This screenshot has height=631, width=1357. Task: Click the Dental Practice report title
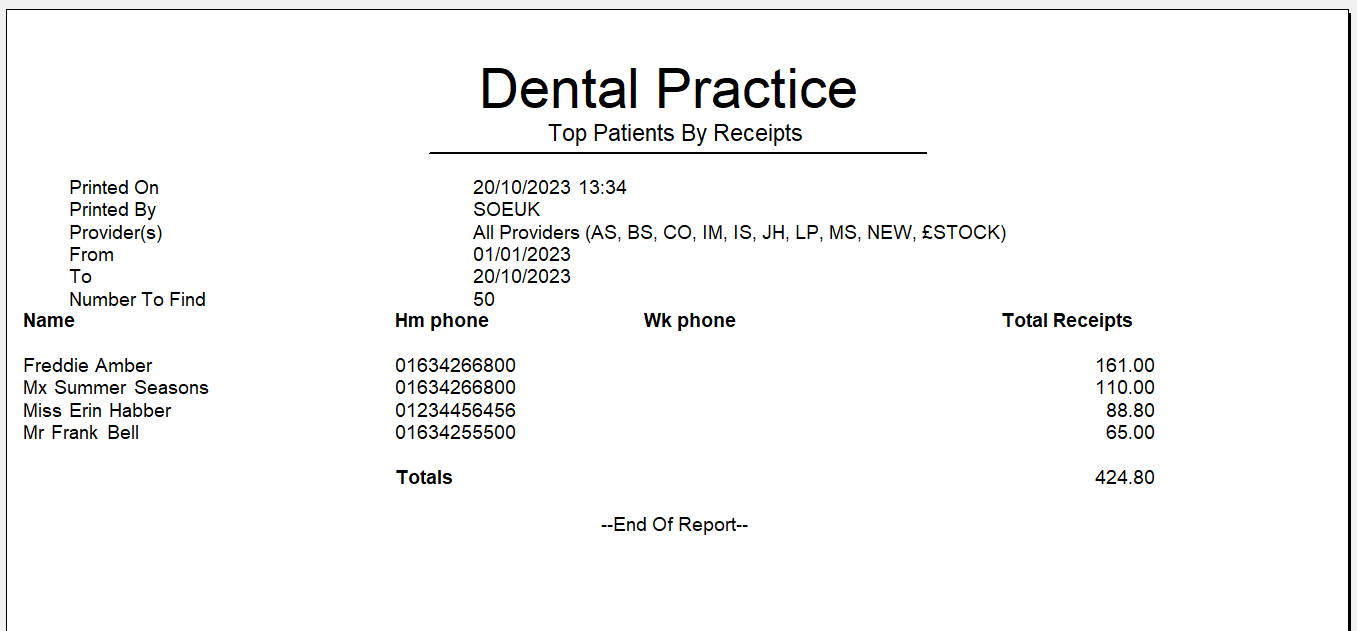point(668,88)
